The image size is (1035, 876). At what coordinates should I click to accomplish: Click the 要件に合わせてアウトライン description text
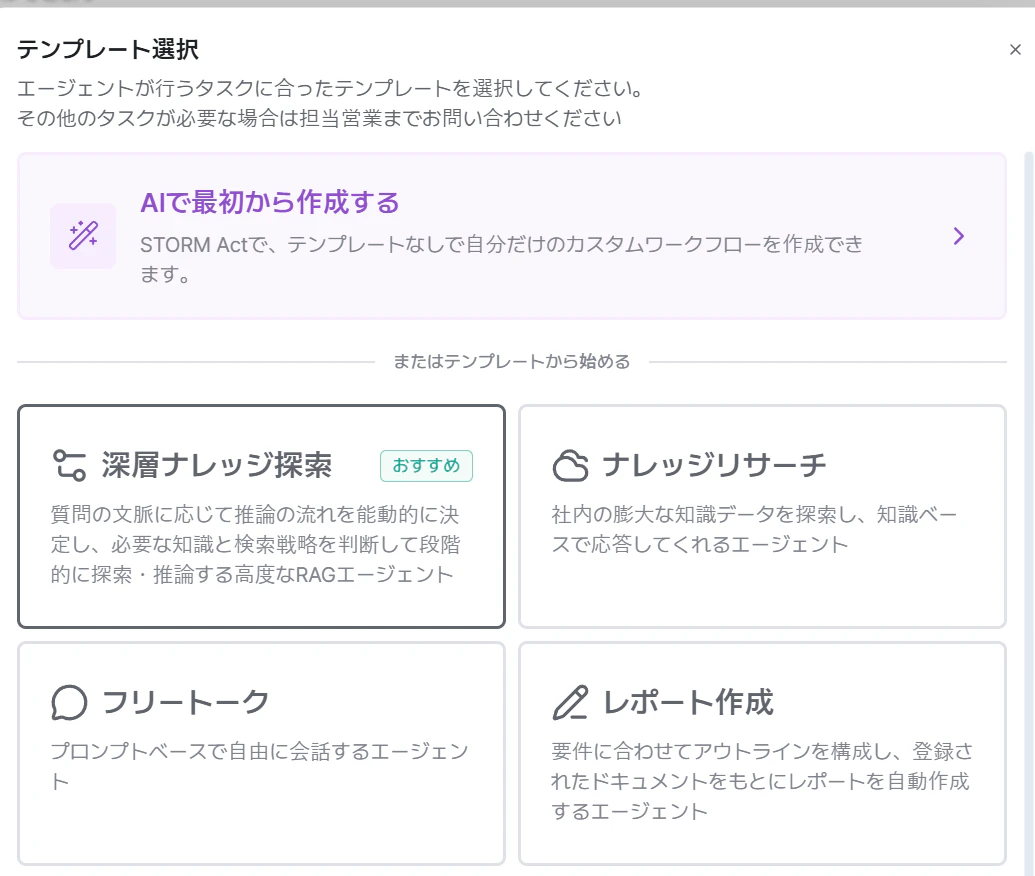pos(762,781)
